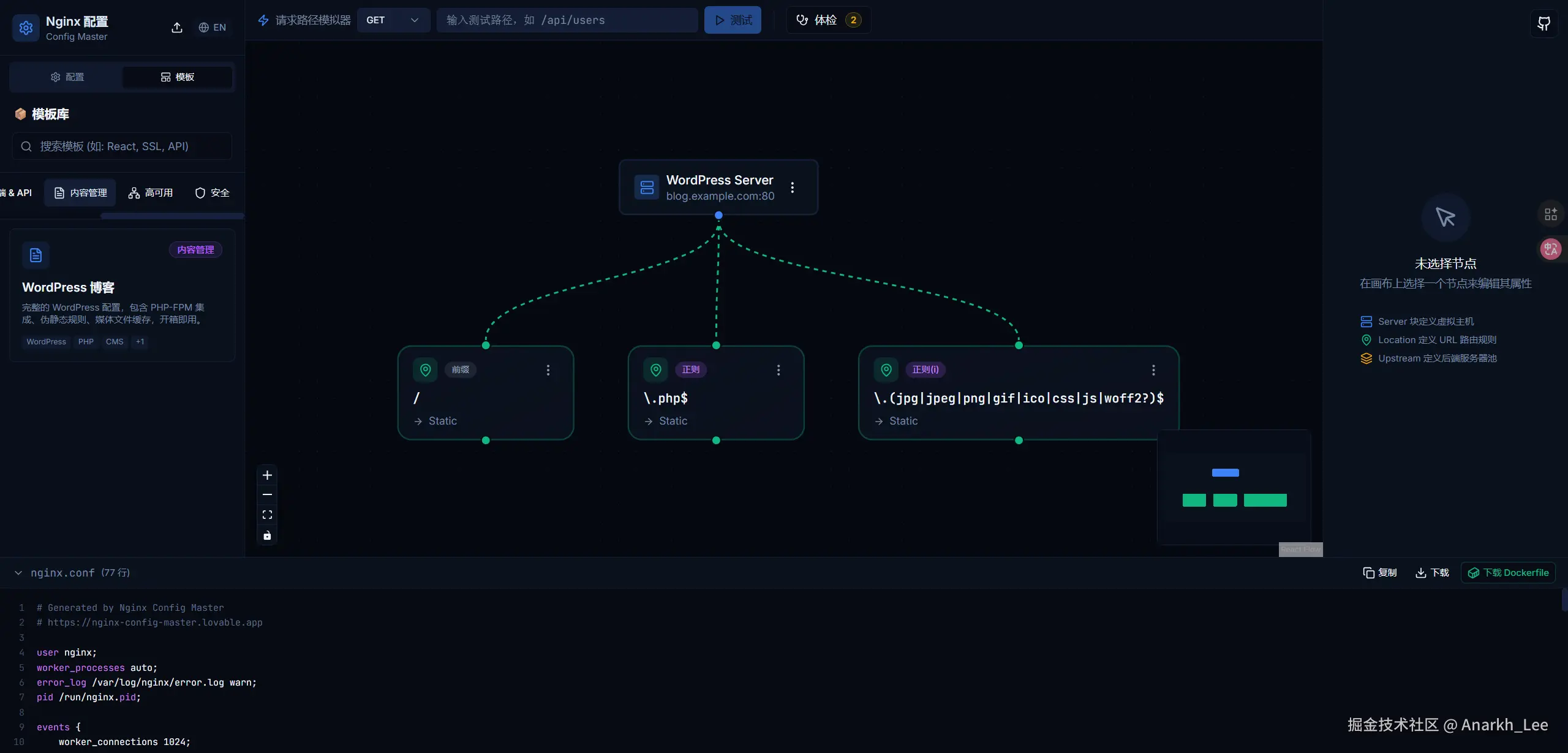Open the WordPress Server node options menu
This screenshot has height=753, width=1568.
coord(793,187)
